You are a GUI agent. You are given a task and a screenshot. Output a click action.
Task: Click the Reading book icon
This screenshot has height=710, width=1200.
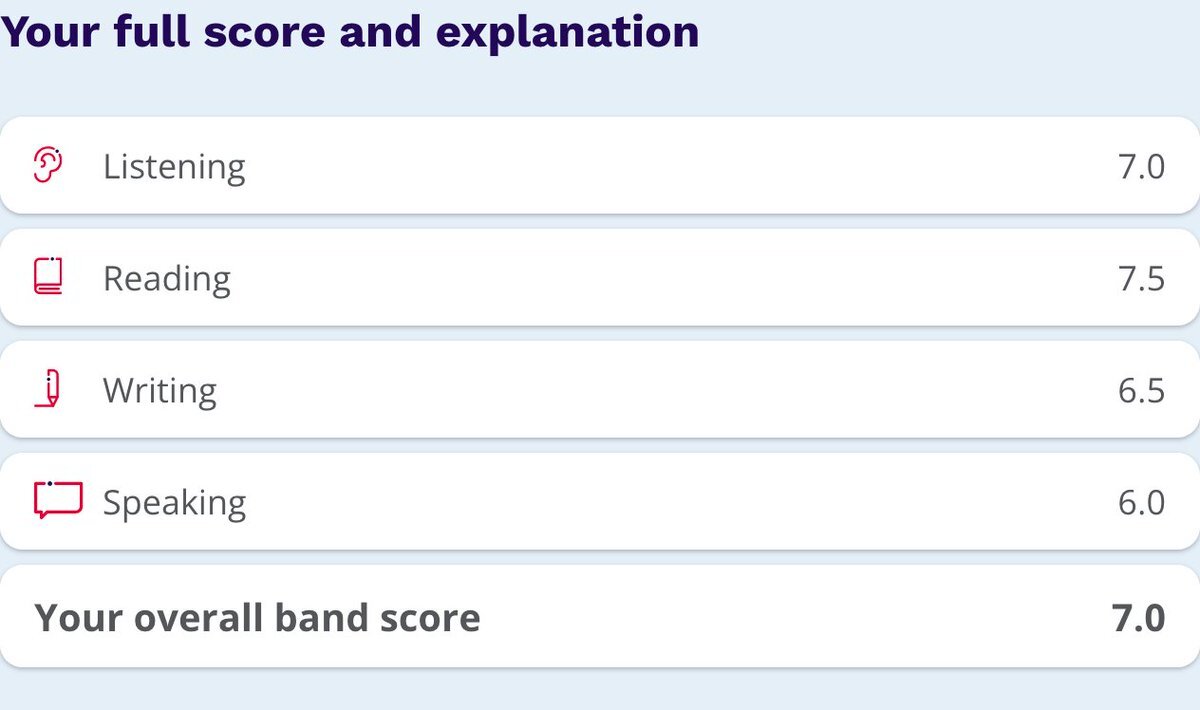tap(48, 277)
